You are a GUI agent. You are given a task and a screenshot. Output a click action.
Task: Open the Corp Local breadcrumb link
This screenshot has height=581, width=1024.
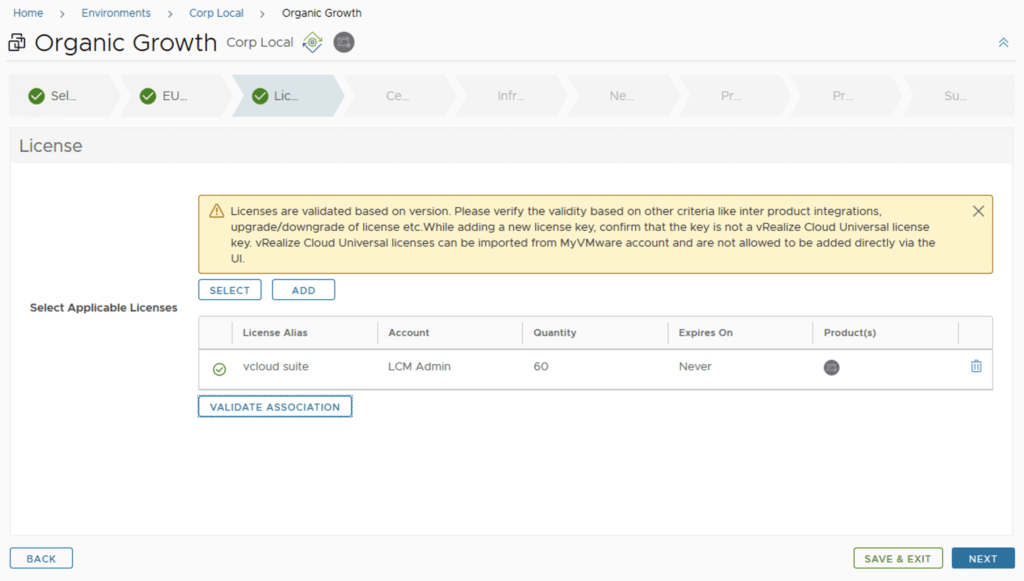pyautogui.click(x=216, y=13)
